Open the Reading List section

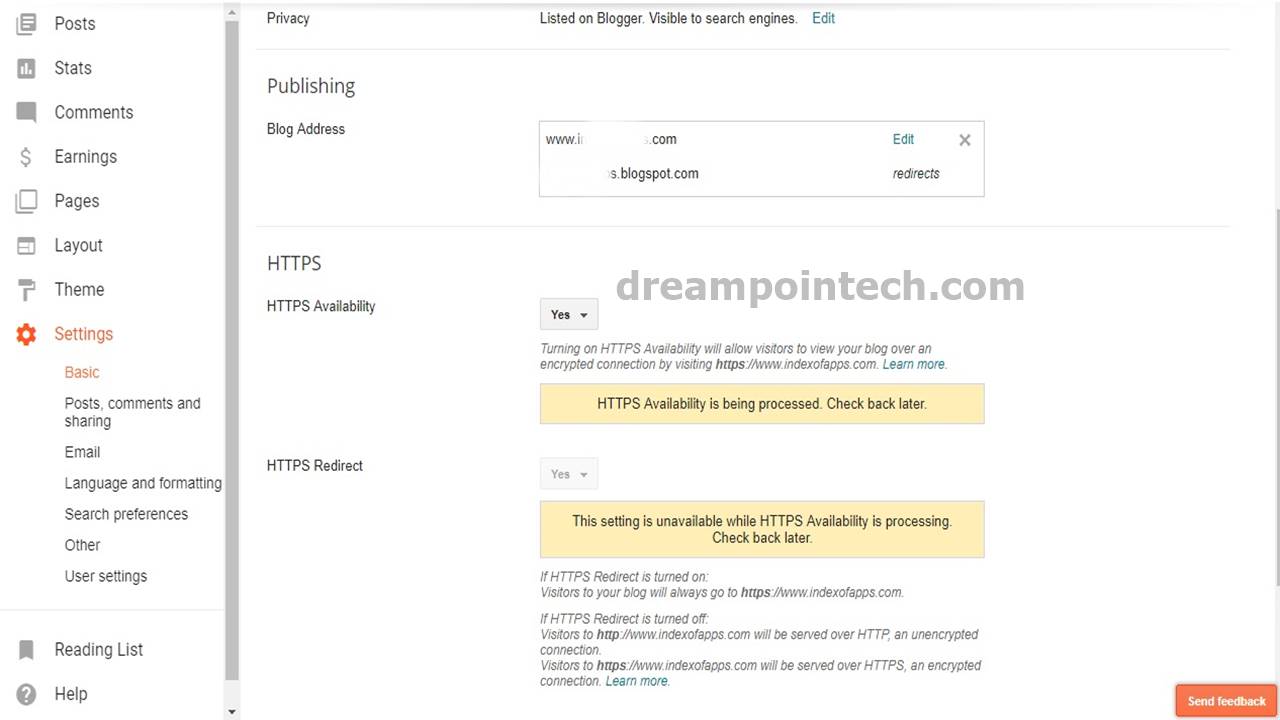point(98,649)
